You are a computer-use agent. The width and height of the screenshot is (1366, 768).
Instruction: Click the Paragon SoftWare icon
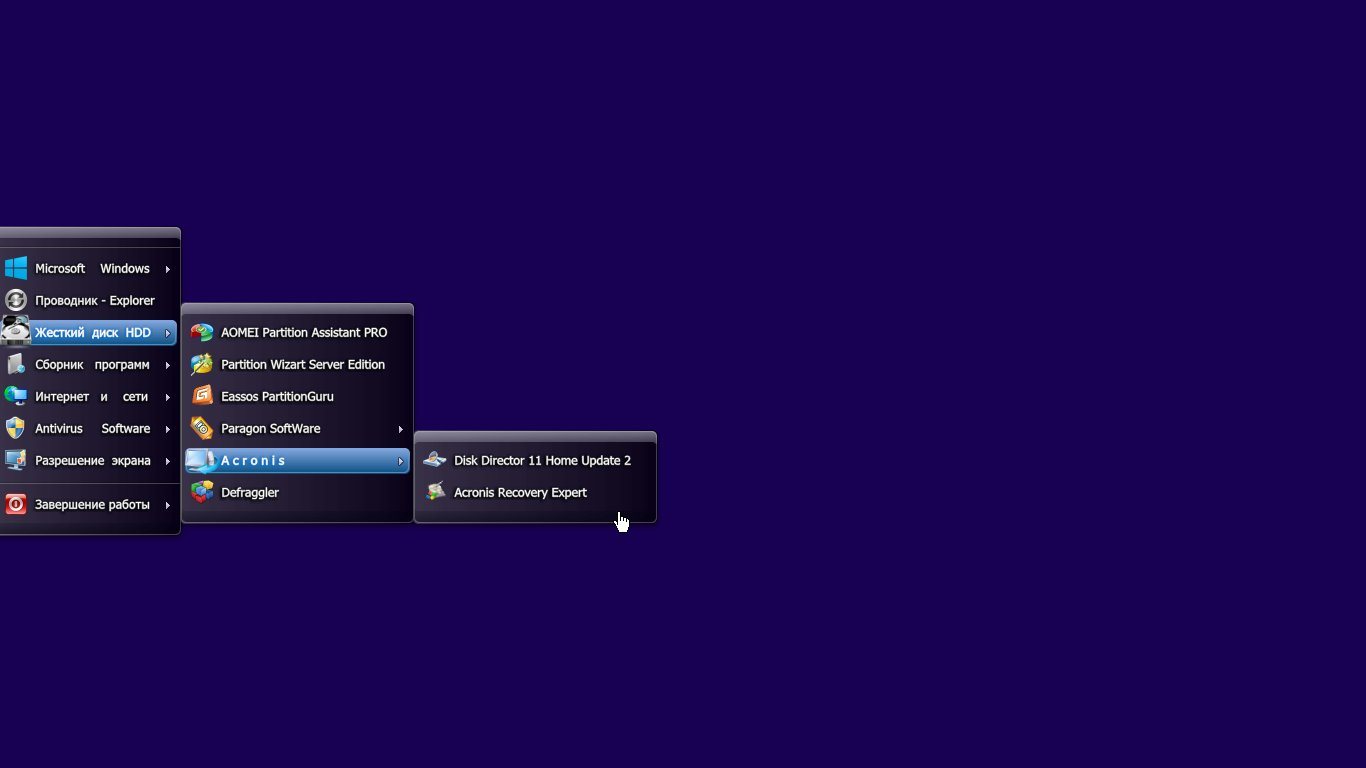coord(202,428)
